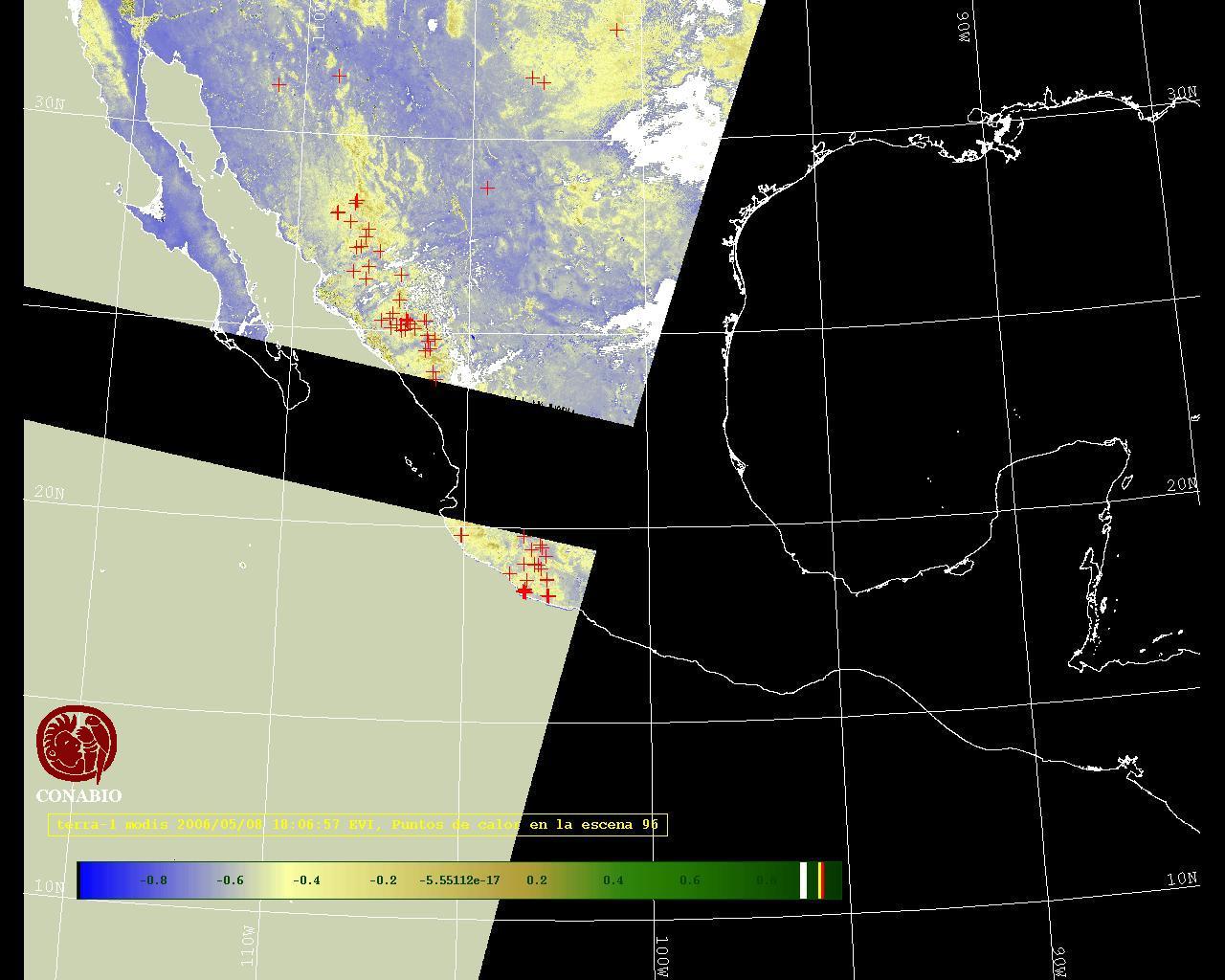Click the 30N label near Baja California

(50, 103)
